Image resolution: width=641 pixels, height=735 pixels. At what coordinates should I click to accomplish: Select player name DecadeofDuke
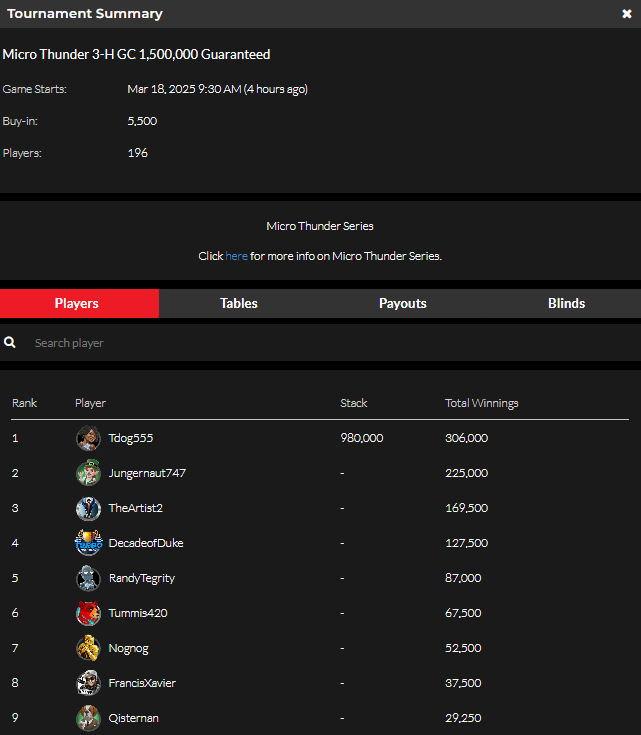coord(146,543)
